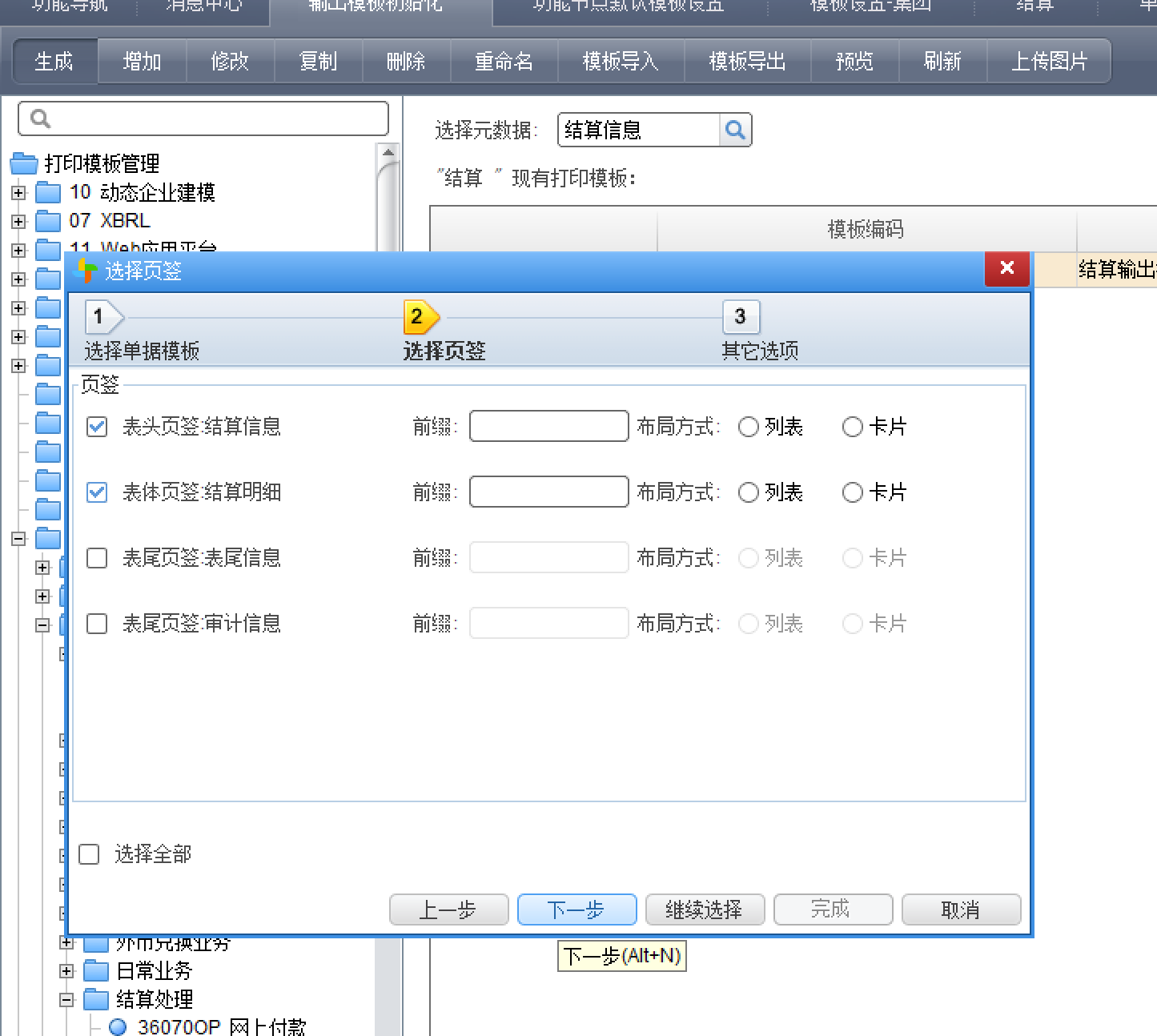Image resolution: width=1157 pixels, height=1036 pixels.
Task: Click 上传图片 to upload an image
Action: 1050,61
